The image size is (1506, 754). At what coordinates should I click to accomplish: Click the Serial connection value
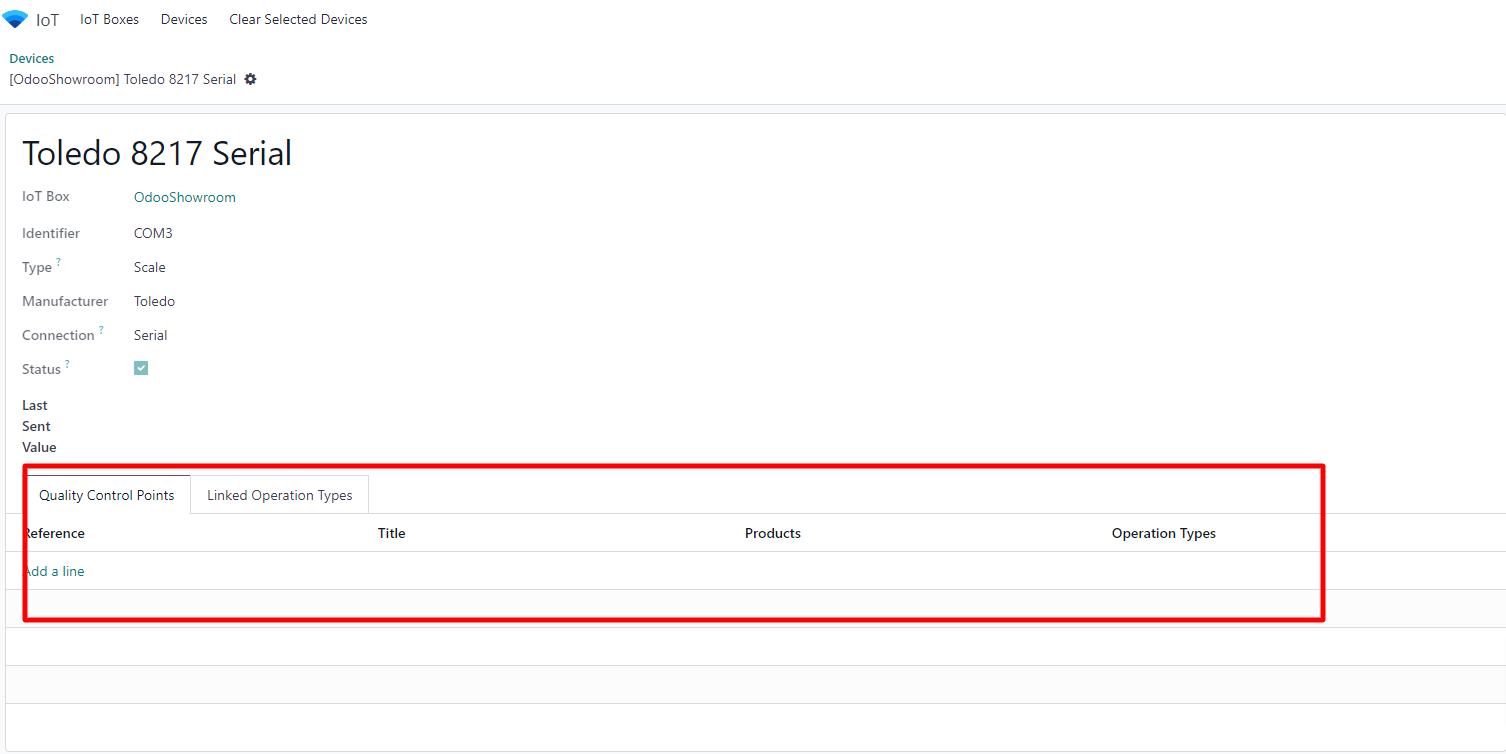151,335
